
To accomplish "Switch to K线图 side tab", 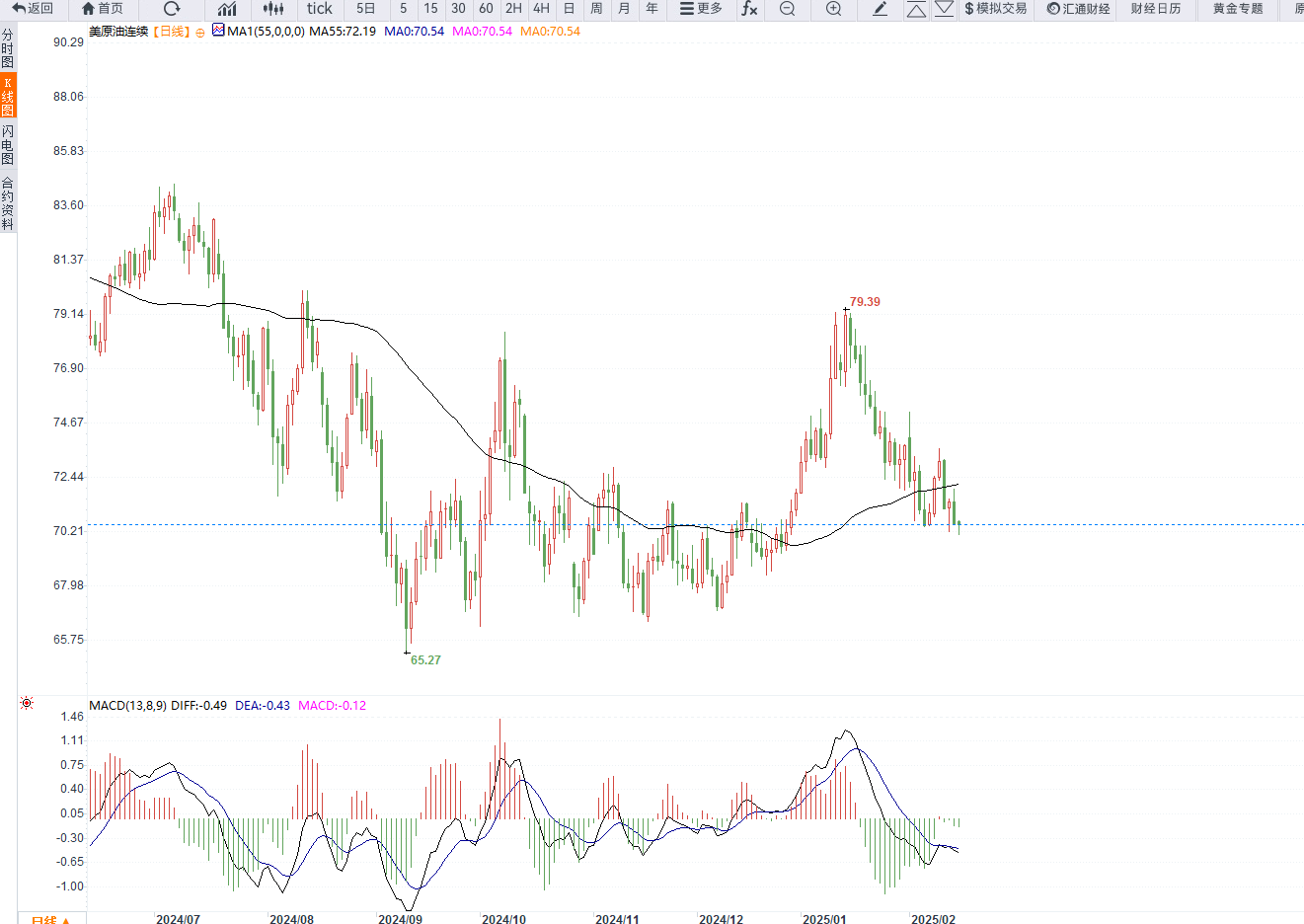I will point(8,97).
